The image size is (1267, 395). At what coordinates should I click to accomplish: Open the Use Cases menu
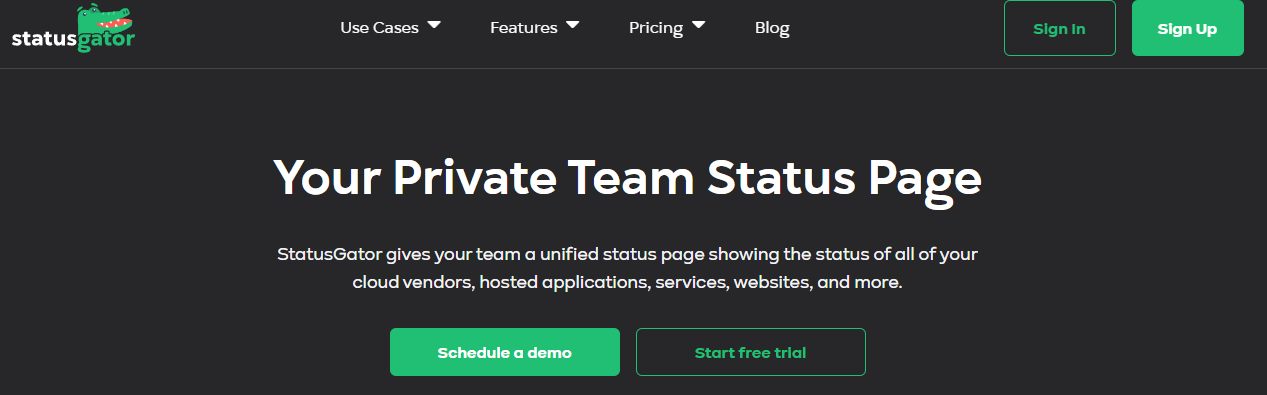click(379, 28)
